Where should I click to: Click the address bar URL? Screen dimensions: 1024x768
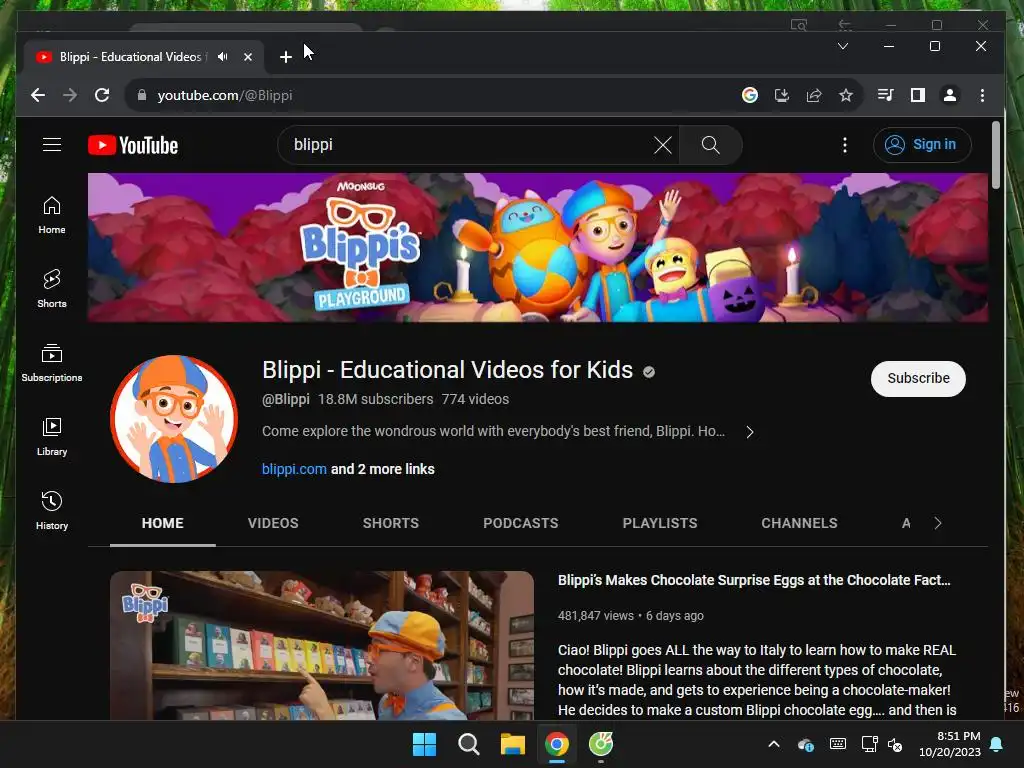225,95
